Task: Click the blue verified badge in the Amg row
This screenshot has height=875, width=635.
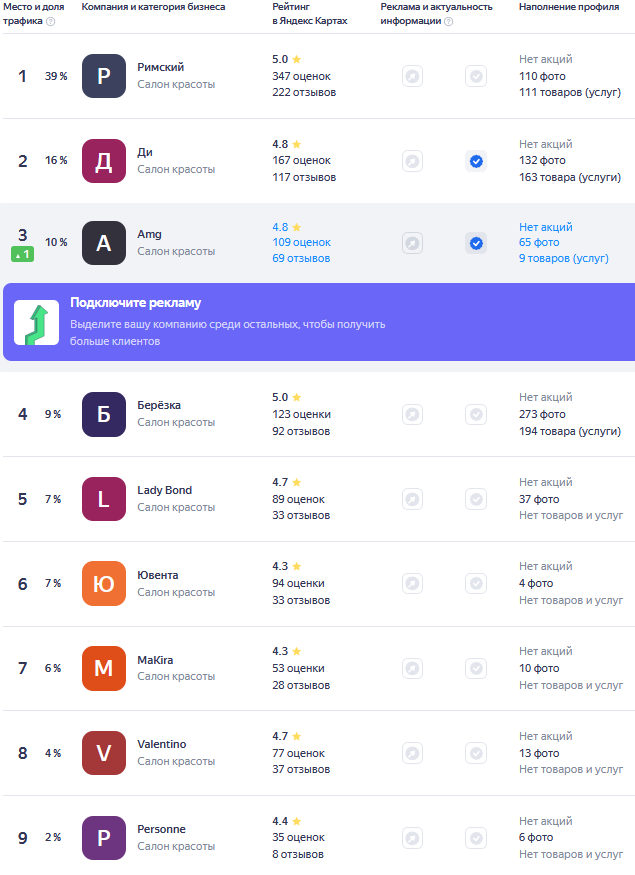Action: coord(476,243)
